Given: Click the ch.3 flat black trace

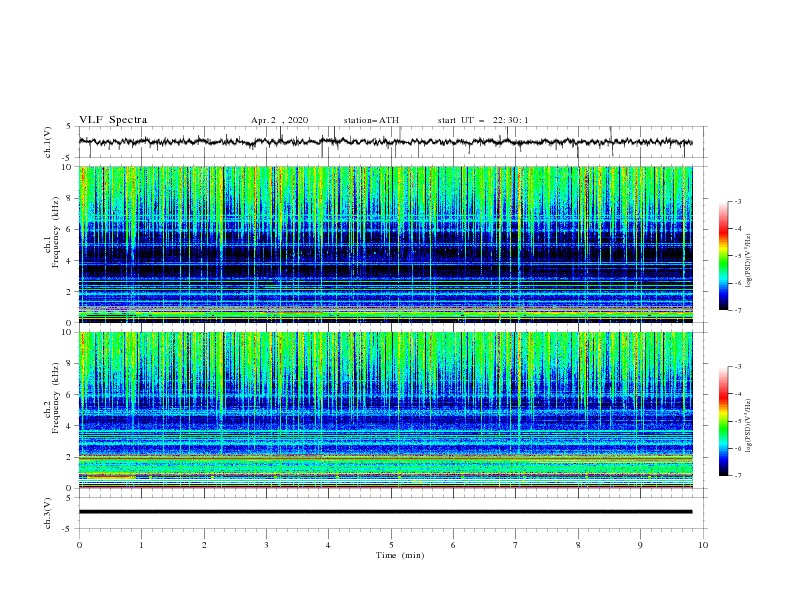Looking at the screenshot, I should (385, 512).
